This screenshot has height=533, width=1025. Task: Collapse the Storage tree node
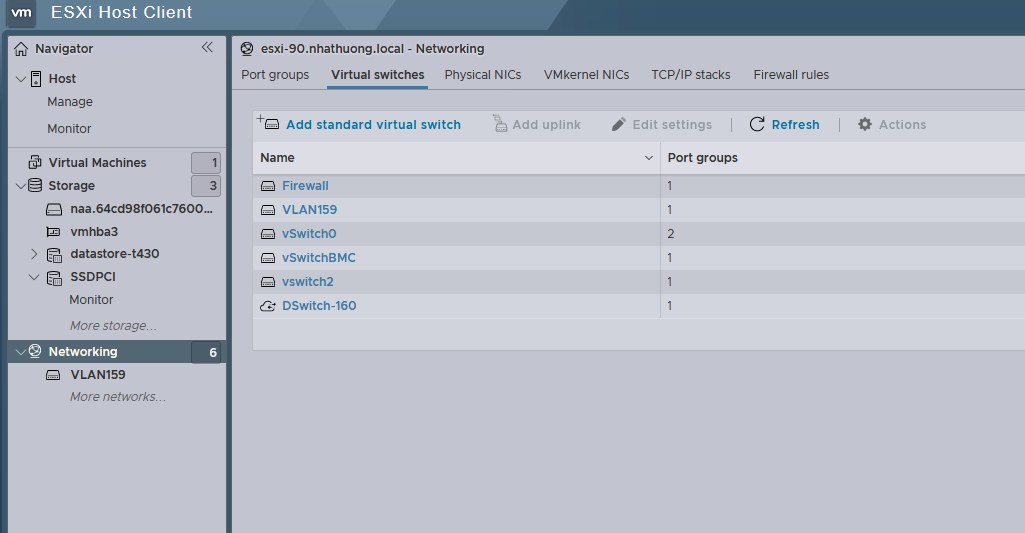[21, 185]
